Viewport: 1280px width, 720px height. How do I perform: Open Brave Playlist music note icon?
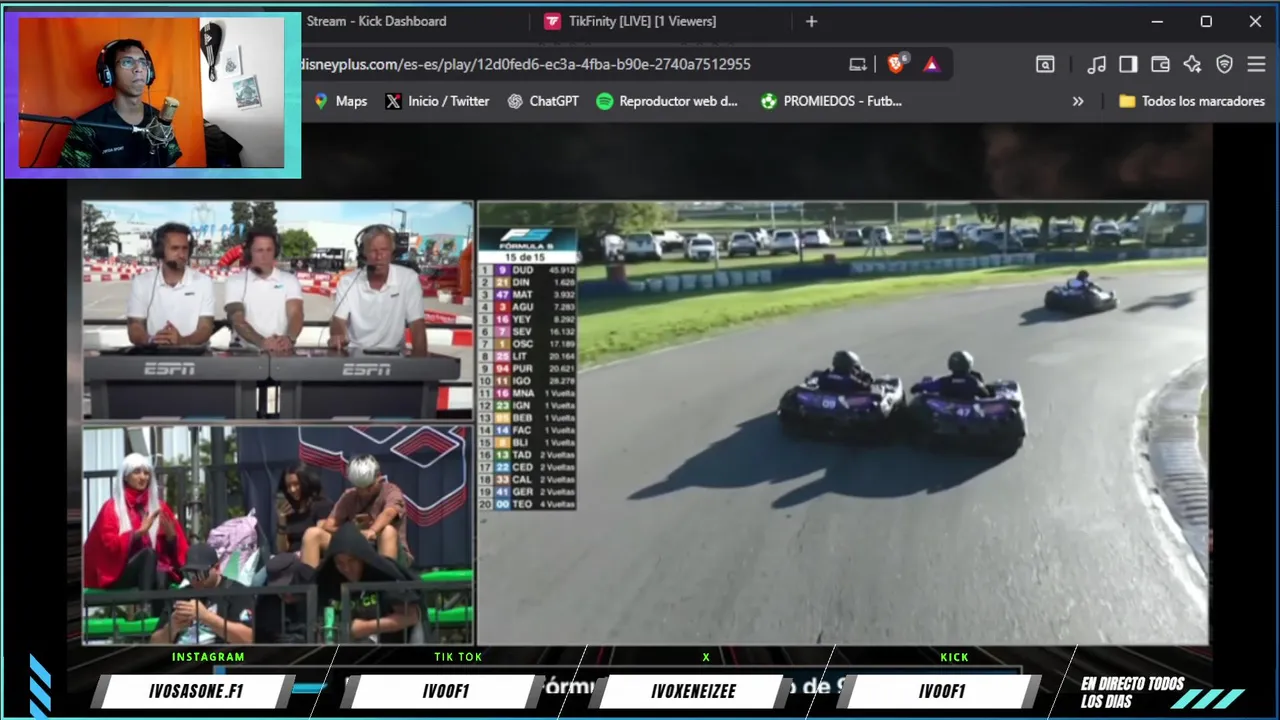pyautogui.click(x=1097, y=64)
